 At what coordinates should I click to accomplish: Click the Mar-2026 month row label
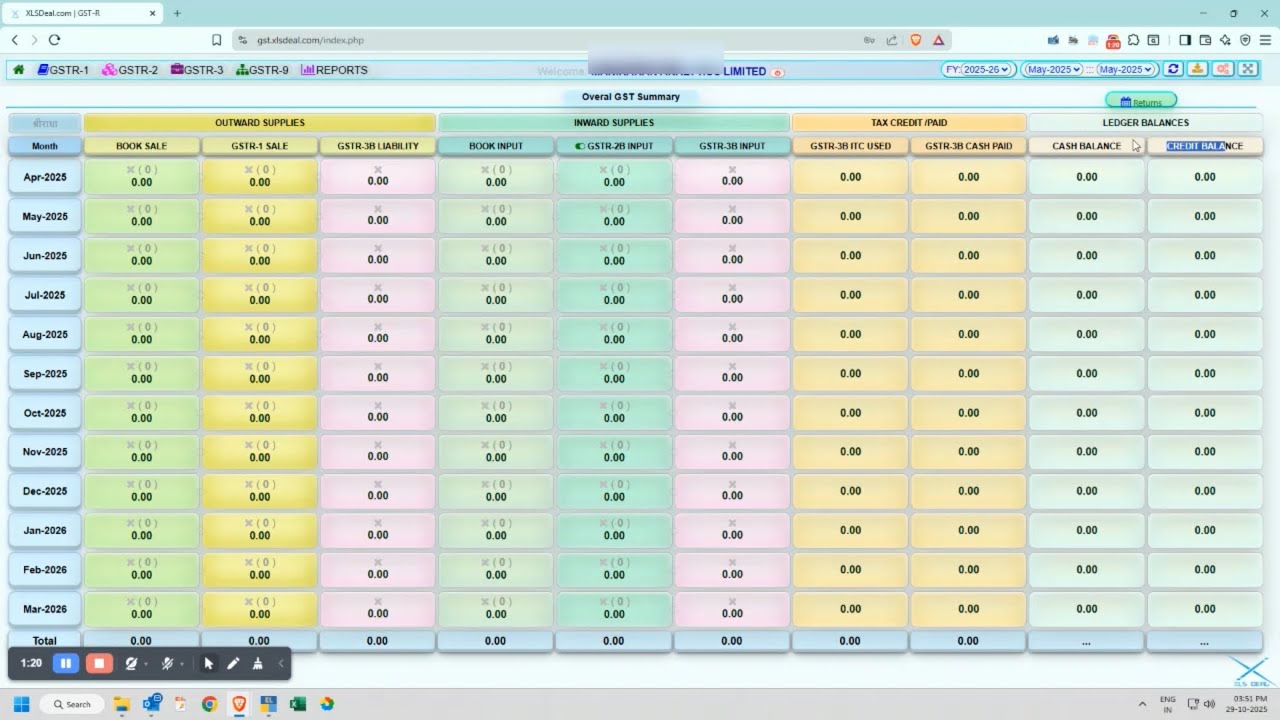(44, 609)
